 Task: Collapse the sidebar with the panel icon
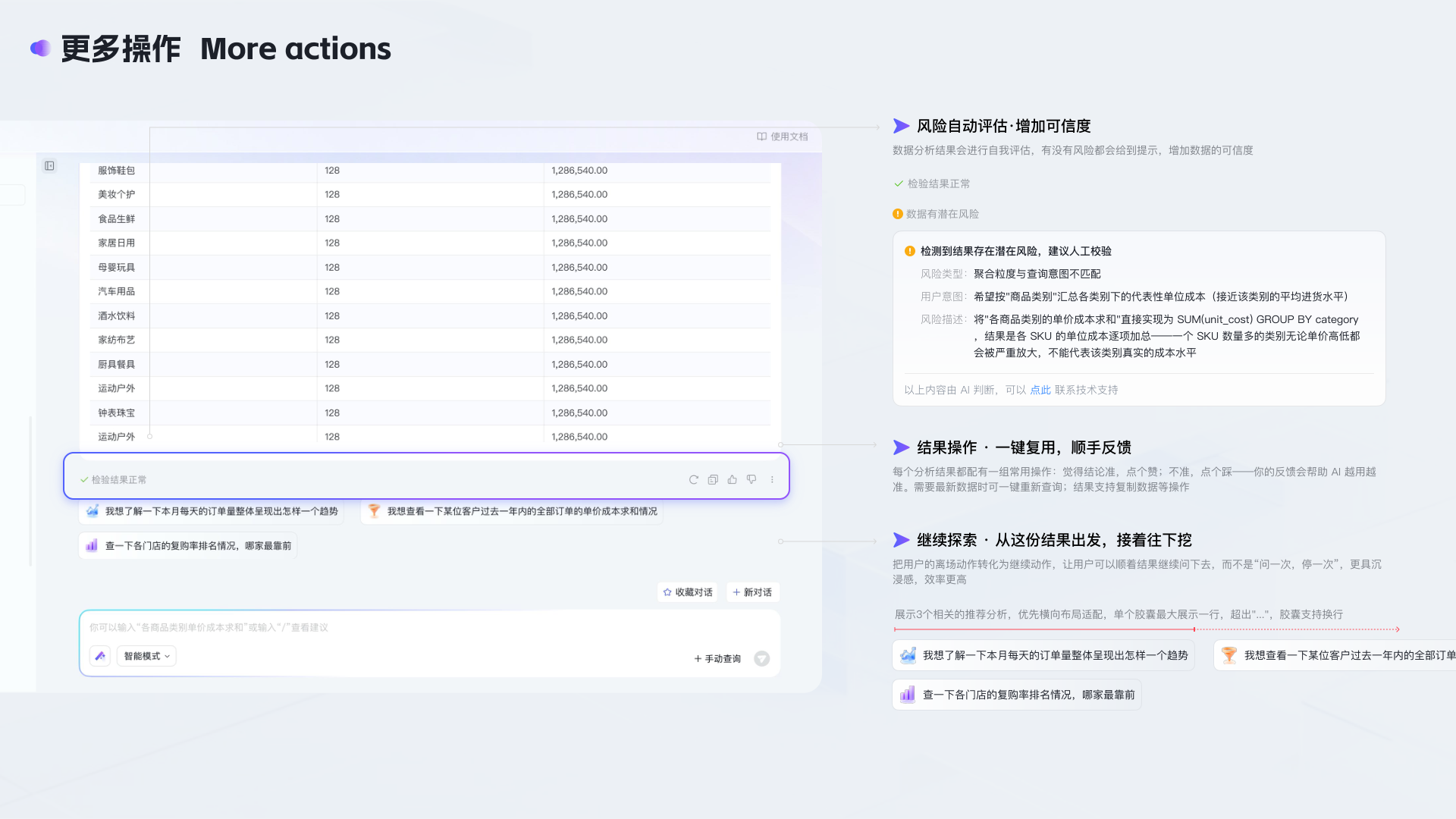pyautogui.click(x=49, y=166)
